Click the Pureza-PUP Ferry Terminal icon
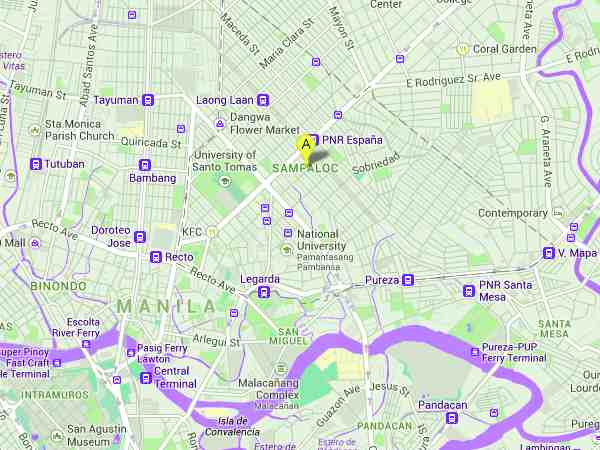The width and height of the screenshot is (600, 450). point(475,352)
